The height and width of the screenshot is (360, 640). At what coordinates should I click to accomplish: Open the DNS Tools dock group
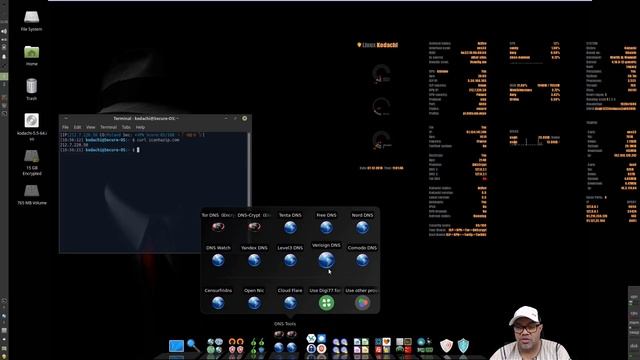tap(285, 342)
